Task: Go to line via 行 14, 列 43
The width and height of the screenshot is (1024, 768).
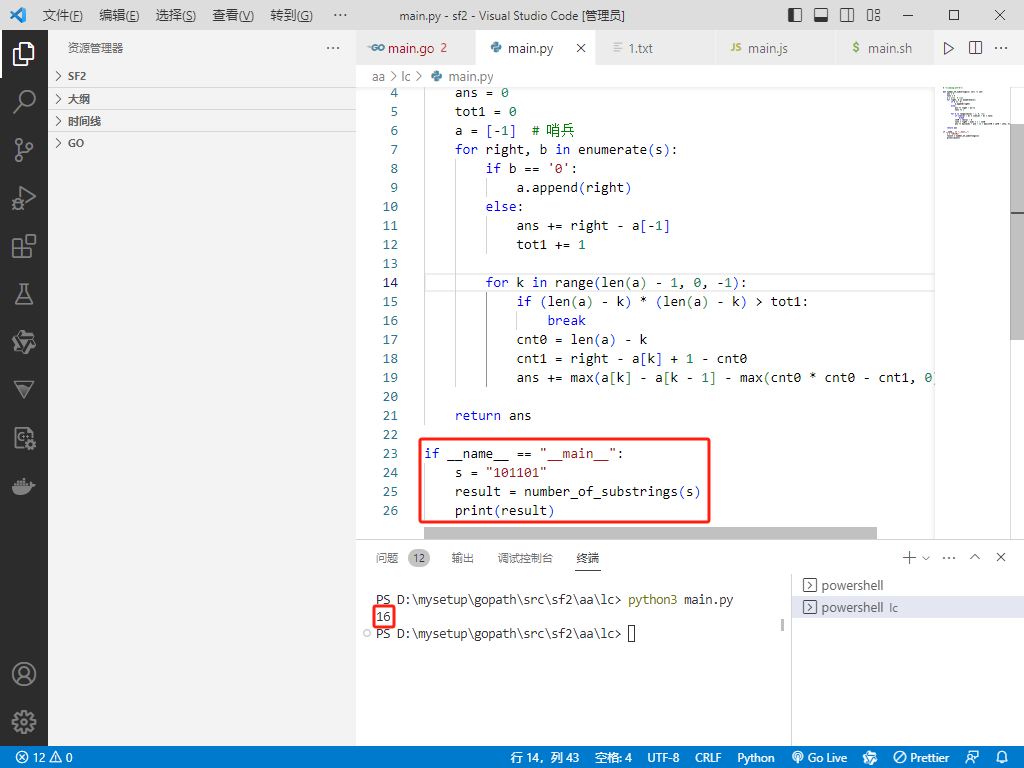Action: (545, 758)
